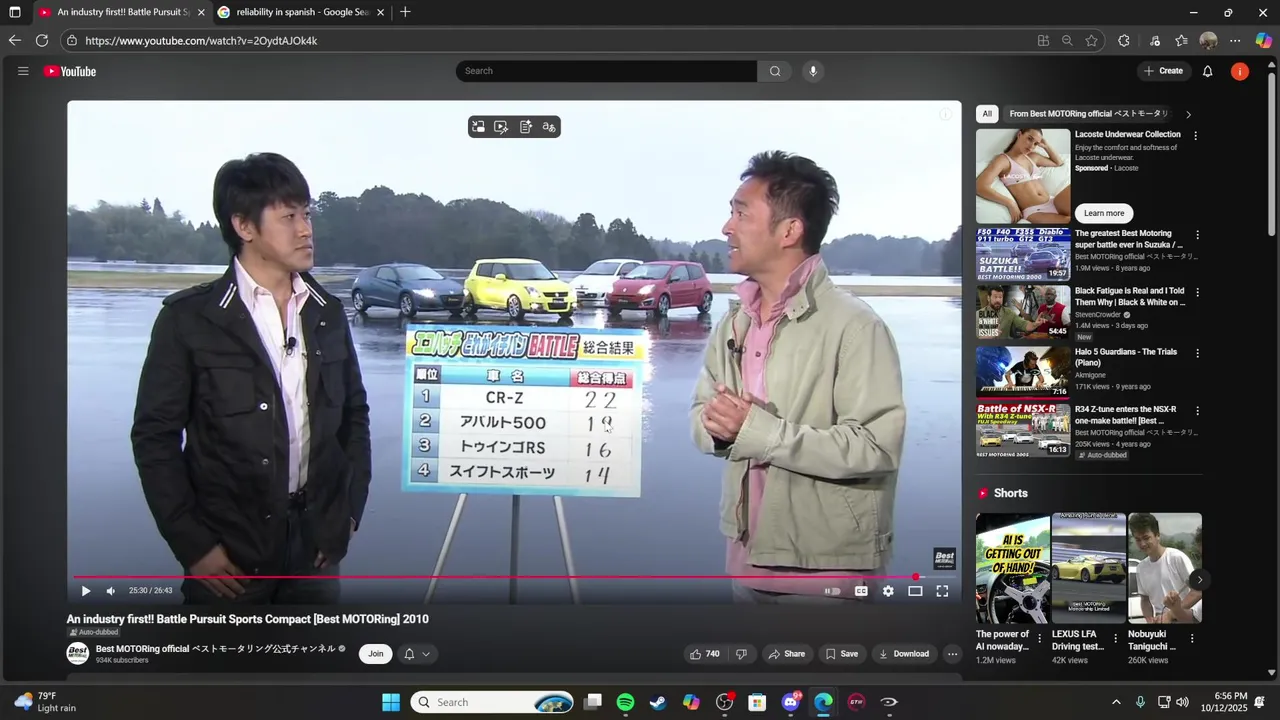Viewport: 1280px width, 720px height.
Task: Start voice search with the microphone icon
Action: point(813,71)
